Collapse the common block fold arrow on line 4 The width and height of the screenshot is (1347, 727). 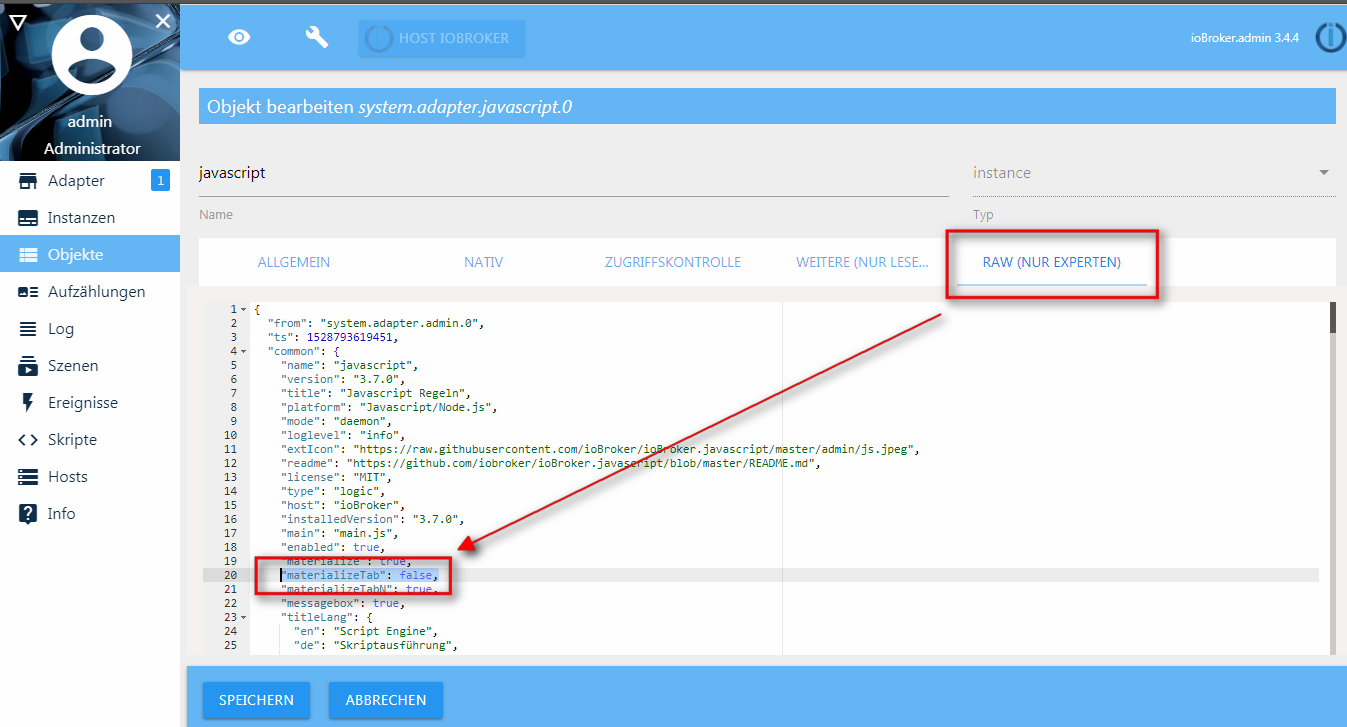pos(244,352)
